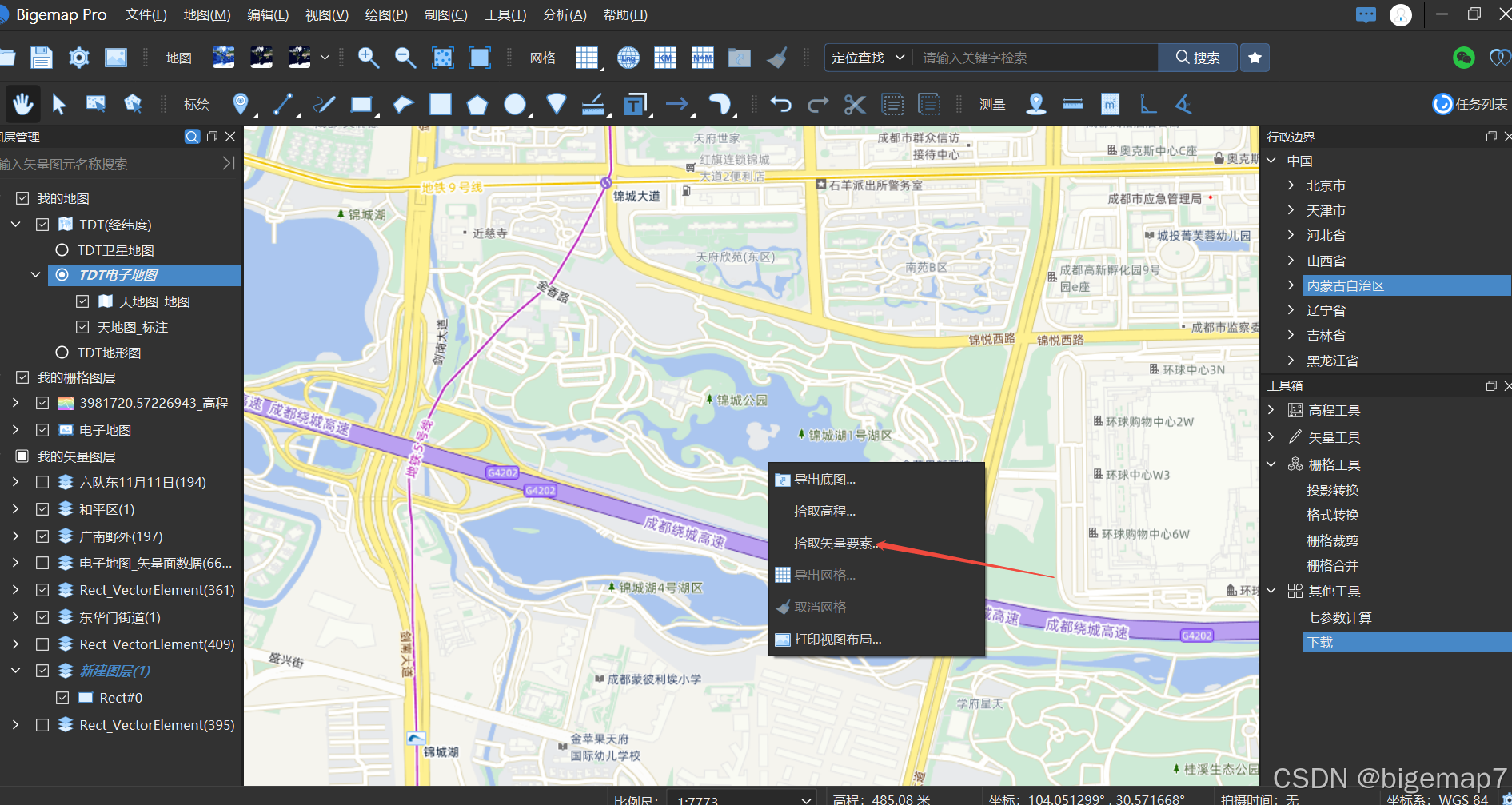1512x805 pixels.
Task: Toggle the 天地图_标注 checkbox
Action: [x=82, y=327]
